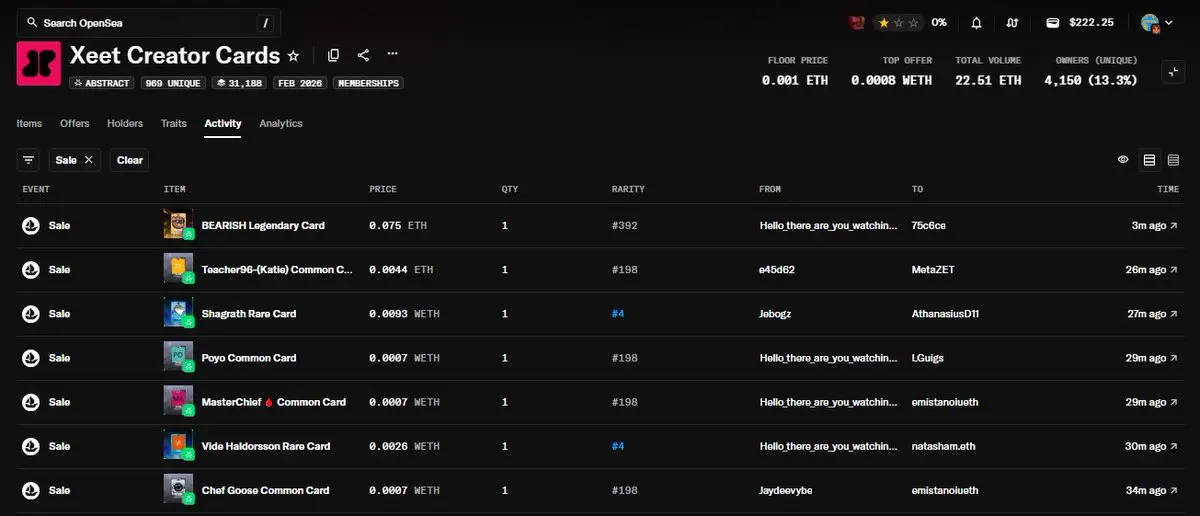Open buyer 75c6ce profile

pyautogui.click(x=929, y=226)
